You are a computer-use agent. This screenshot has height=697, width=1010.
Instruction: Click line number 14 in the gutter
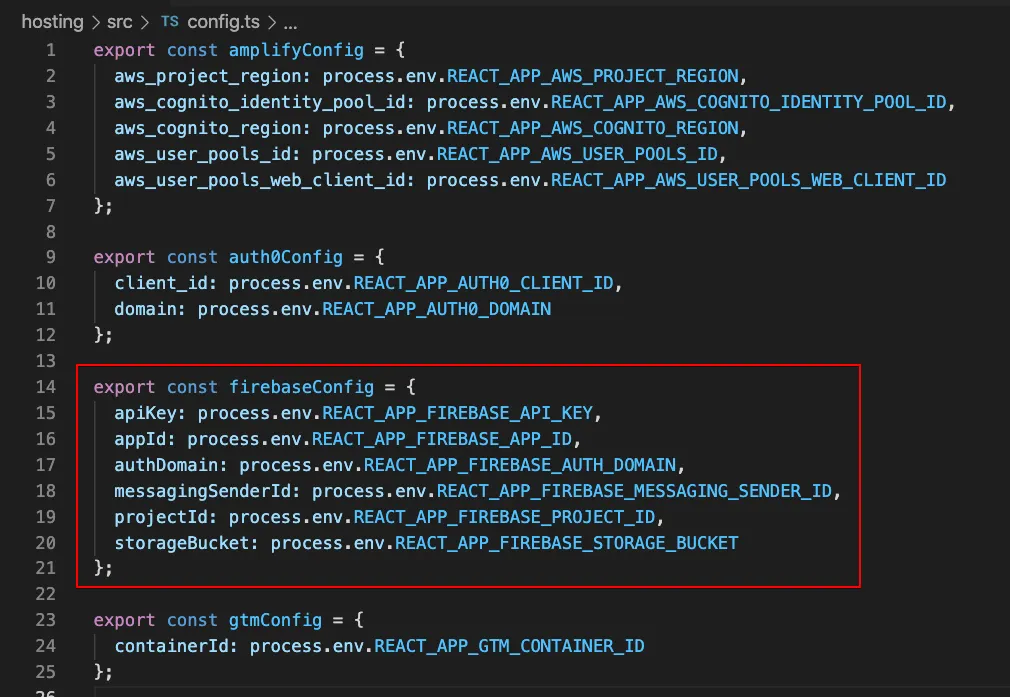[46, 387]
